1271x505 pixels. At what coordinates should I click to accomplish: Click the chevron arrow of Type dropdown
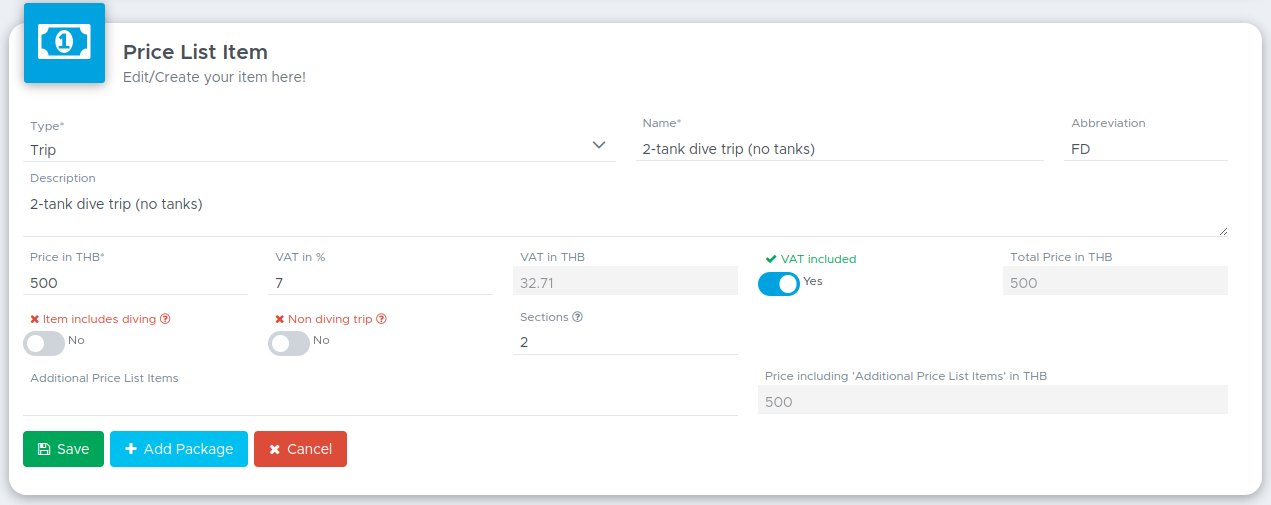[x=599, y=145]
